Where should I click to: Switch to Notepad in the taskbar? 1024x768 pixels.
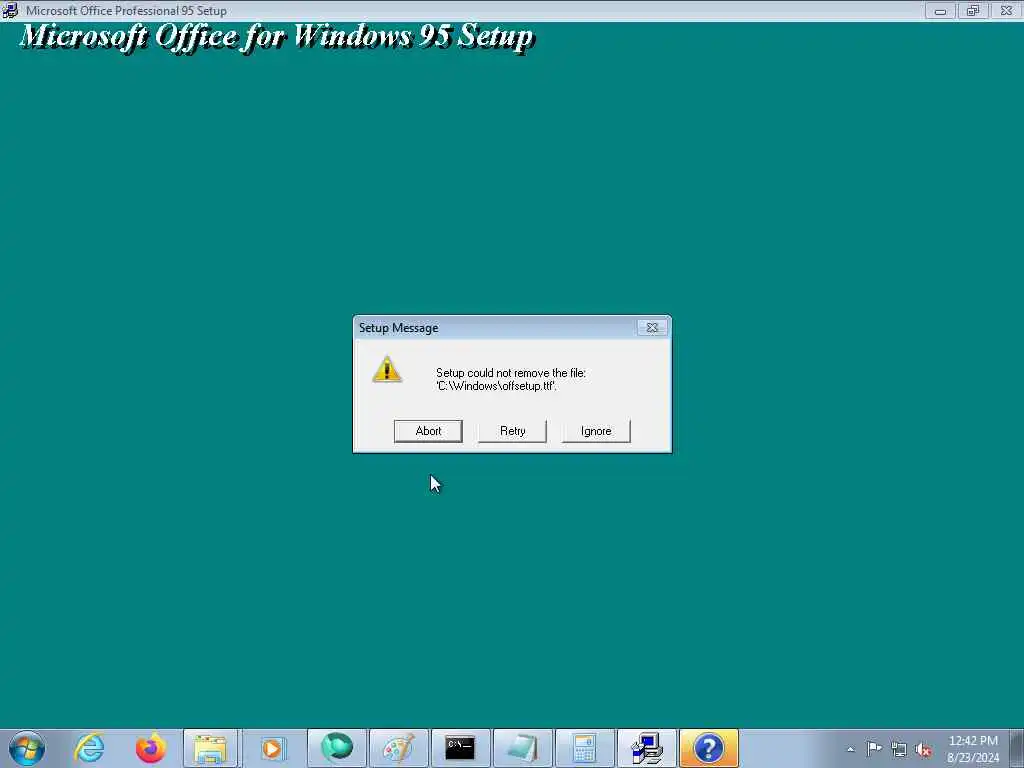coord(522,748)
